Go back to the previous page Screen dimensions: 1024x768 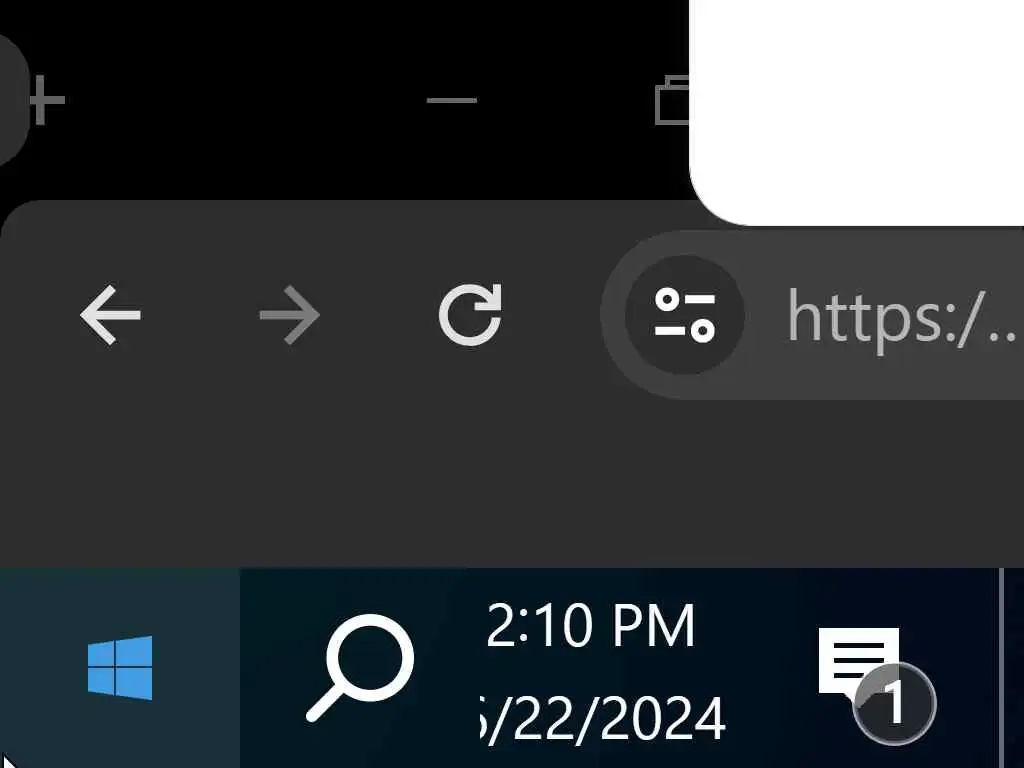110,315
